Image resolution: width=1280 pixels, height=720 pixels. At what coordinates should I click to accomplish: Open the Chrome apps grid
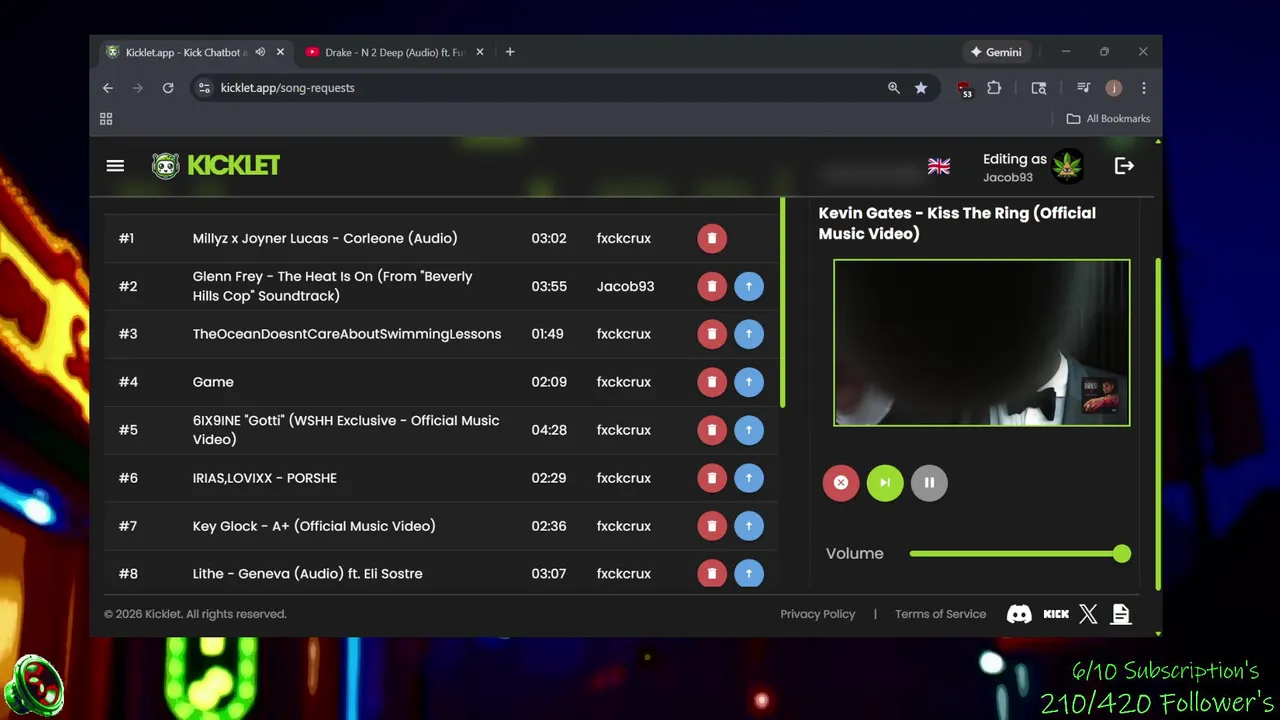coord(106,119)
